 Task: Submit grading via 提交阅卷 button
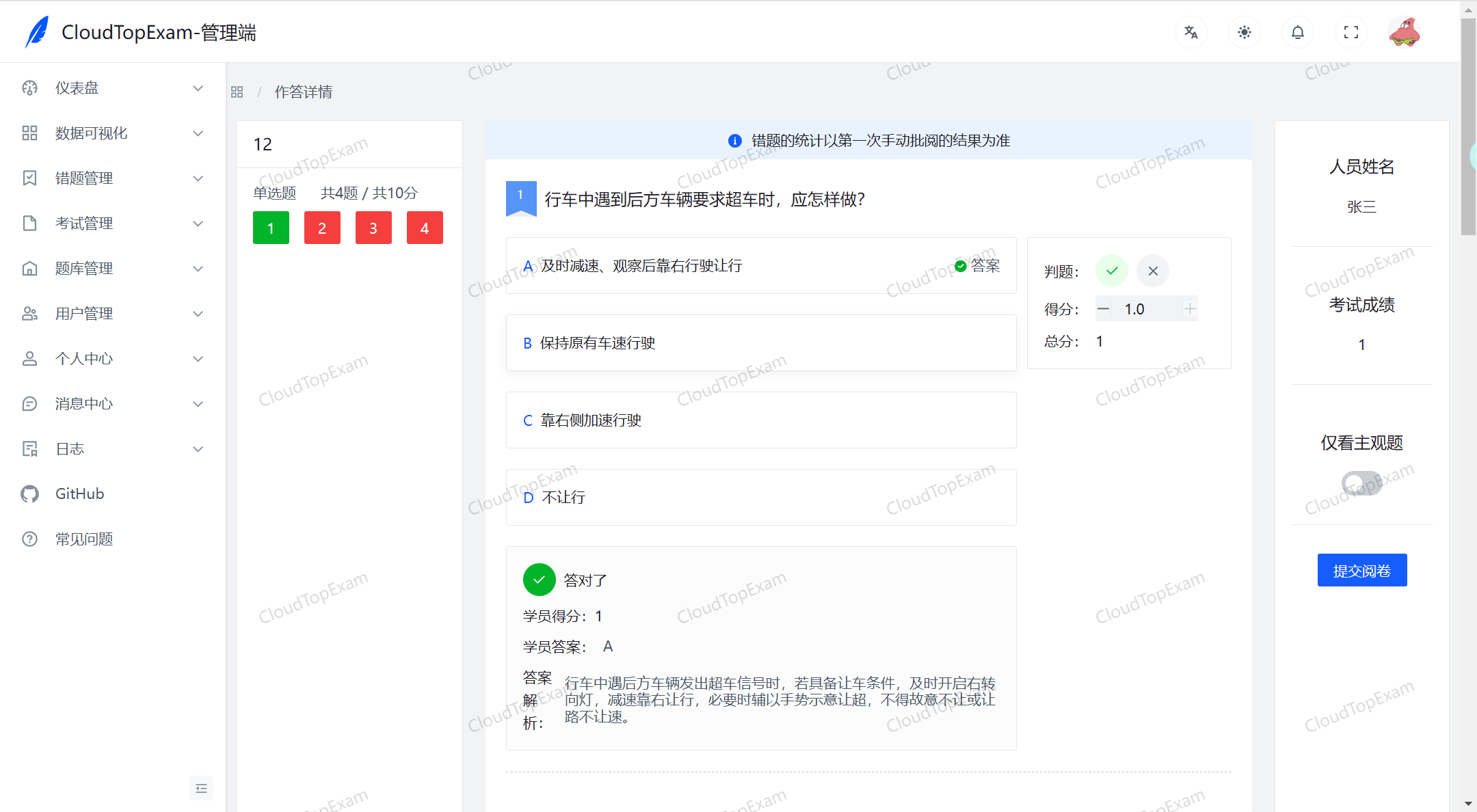(1361, 569)
